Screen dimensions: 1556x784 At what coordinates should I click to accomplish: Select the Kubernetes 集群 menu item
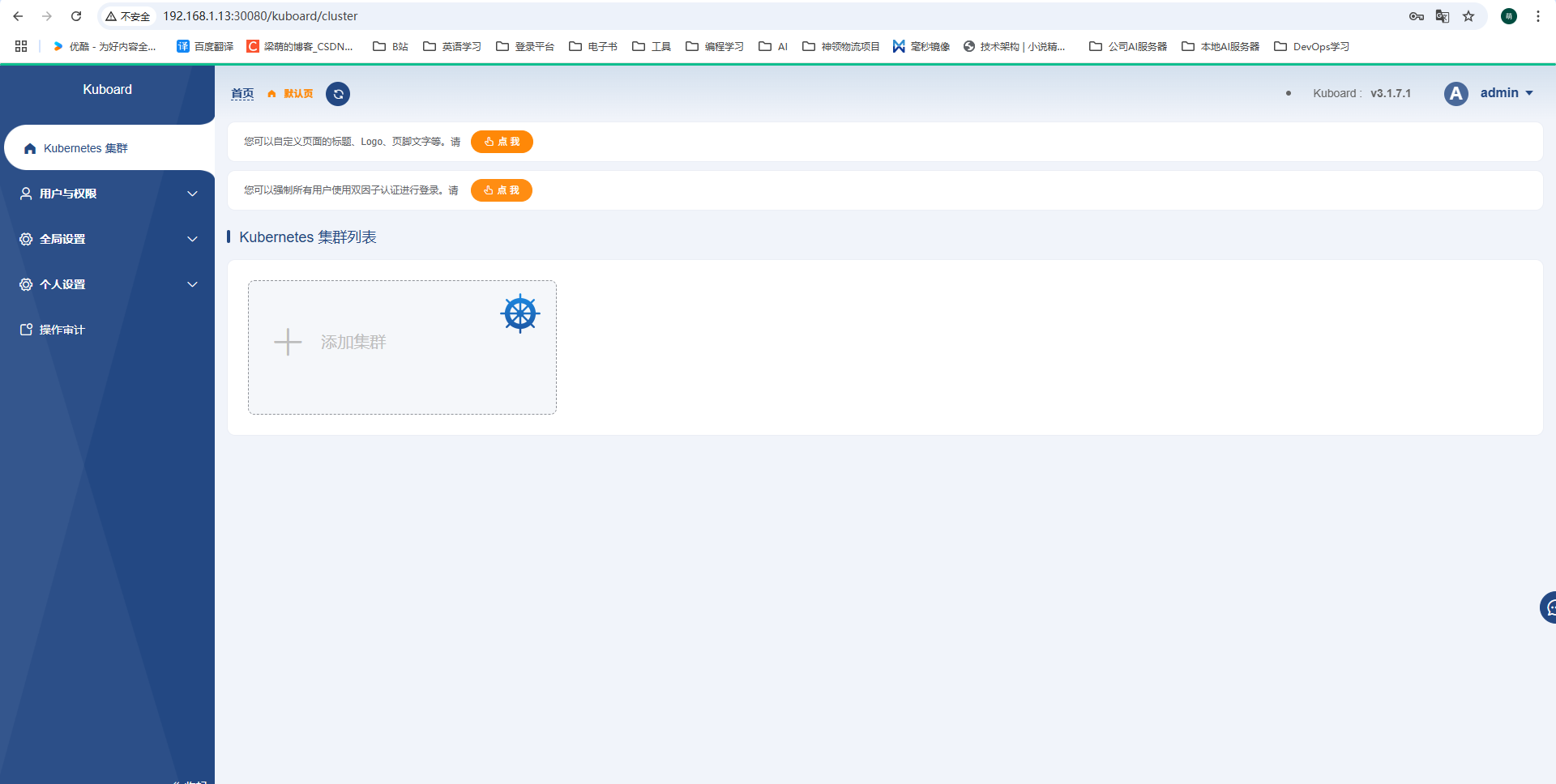click(x=109, y=148)
